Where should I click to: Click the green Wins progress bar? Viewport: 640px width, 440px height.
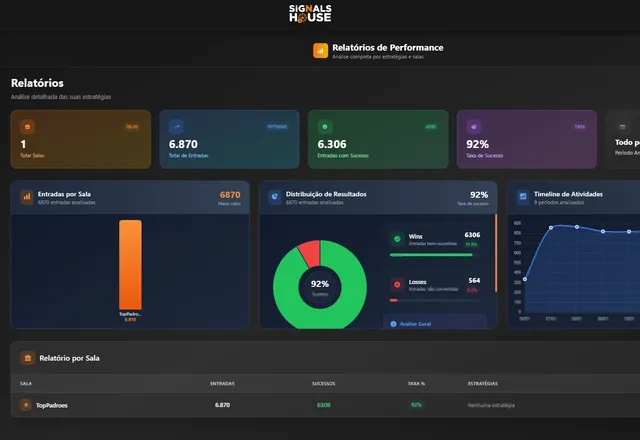(x=431, y=255)
